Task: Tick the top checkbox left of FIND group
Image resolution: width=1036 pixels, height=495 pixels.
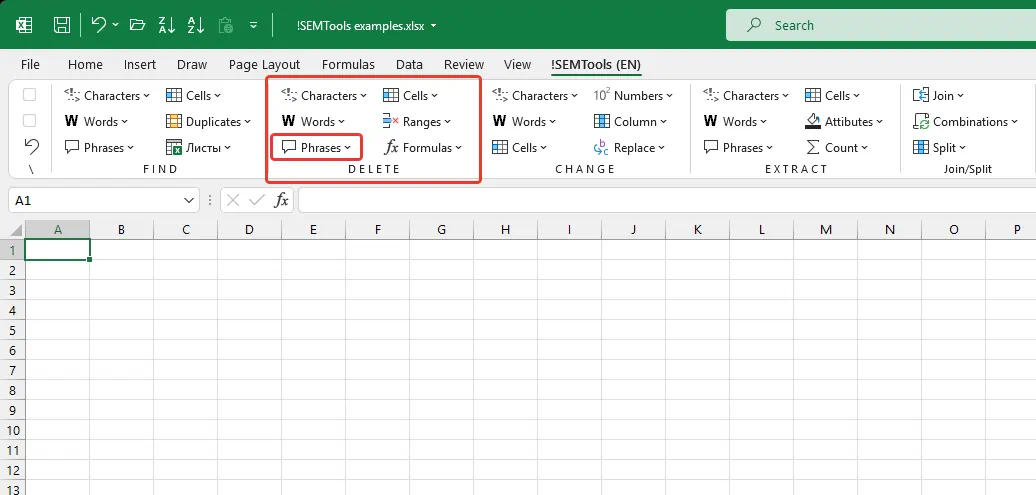Action: tap(30, 95)
